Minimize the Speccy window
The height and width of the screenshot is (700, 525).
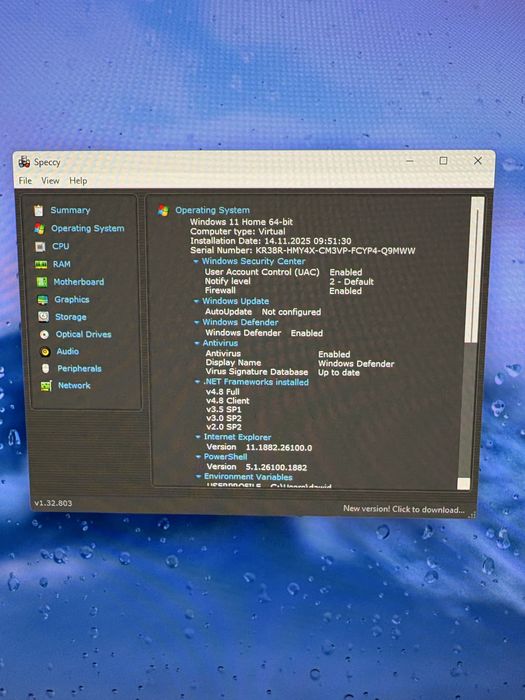[x=410, y=161]
